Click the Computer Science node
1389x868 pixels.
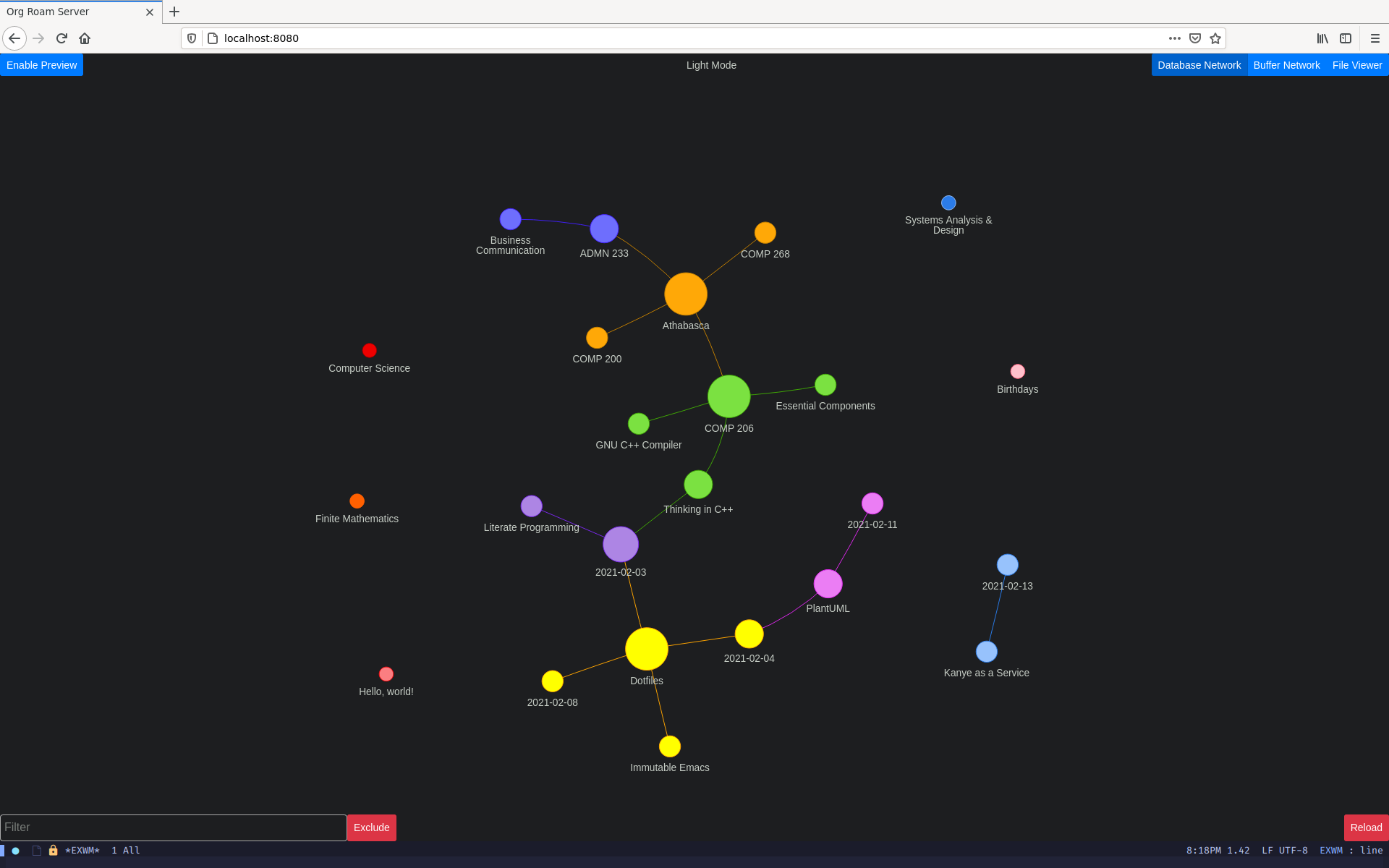tap(369, 350)
